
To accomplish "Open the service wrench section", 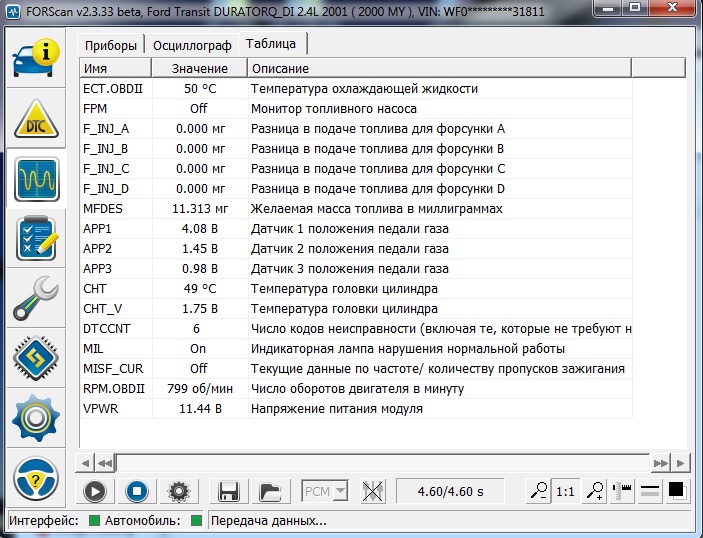I will [36, 299].
